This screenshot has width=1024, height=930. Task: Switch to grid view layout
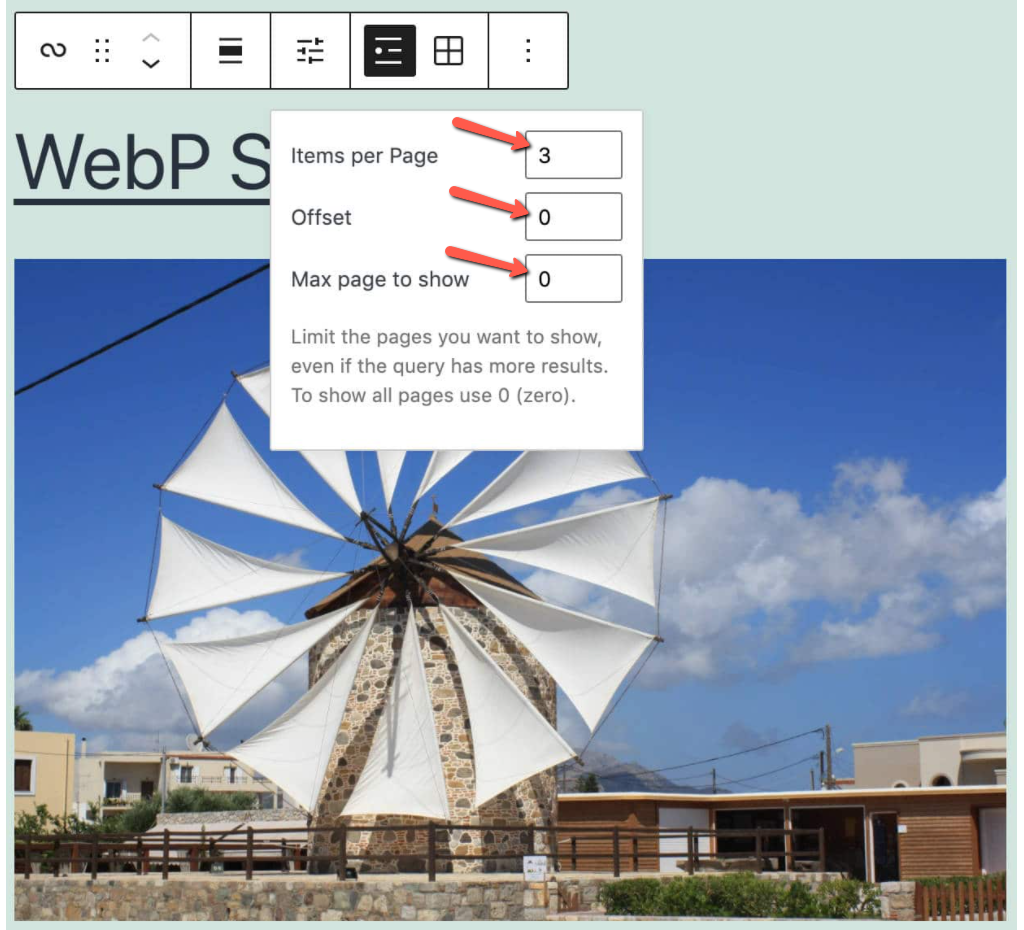click(448, 51)
